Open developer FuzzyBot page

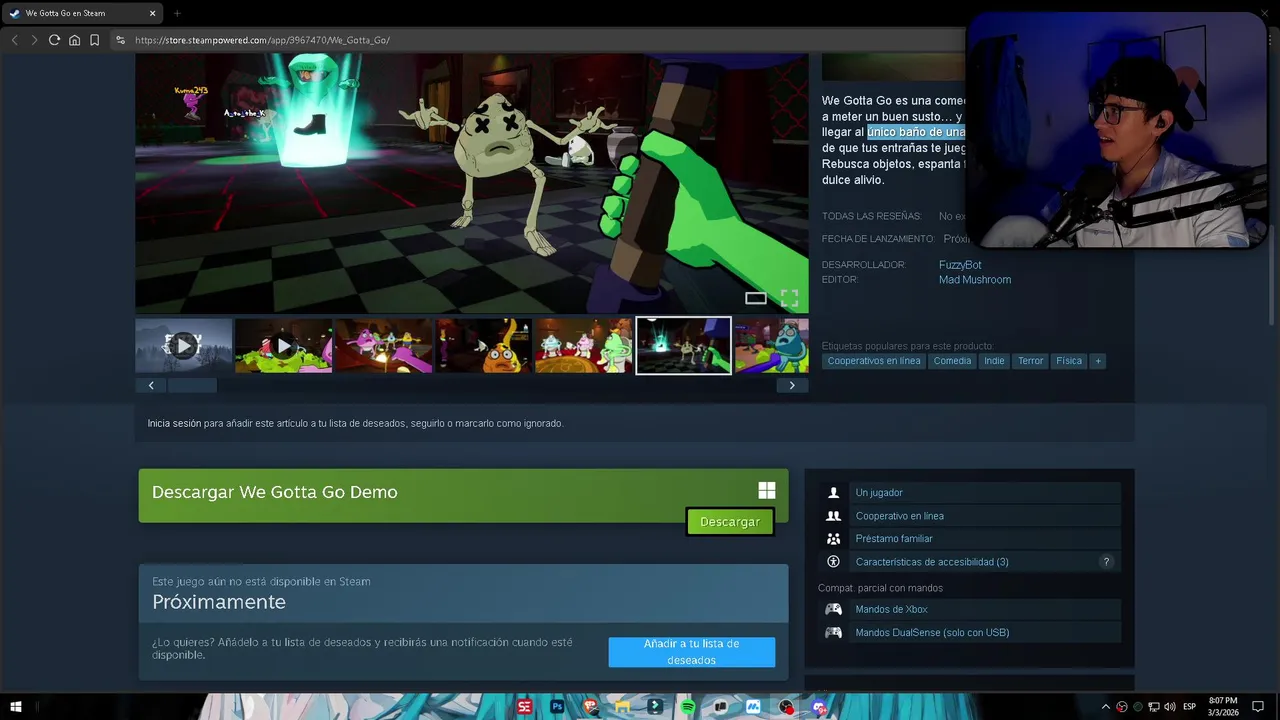(x=960, y=265)
